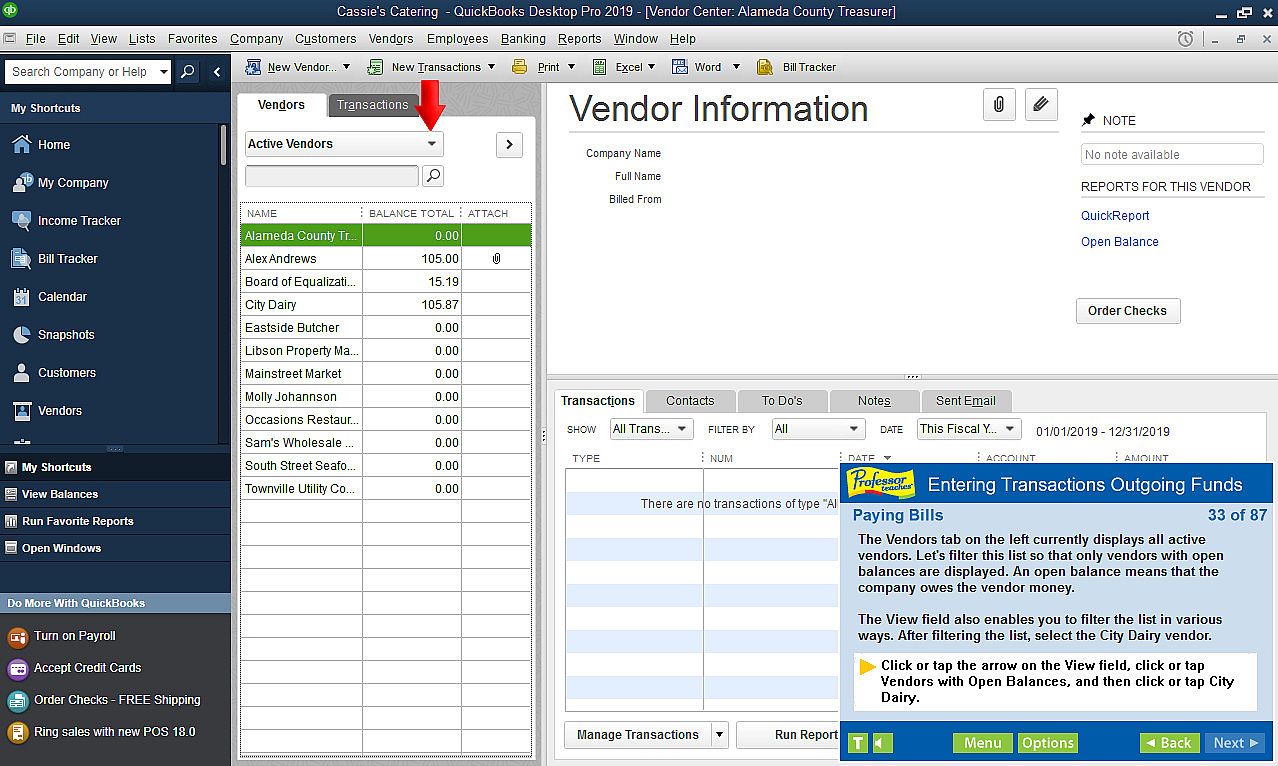
Task: Switch to the Notes tab
Action: point(874,401)
